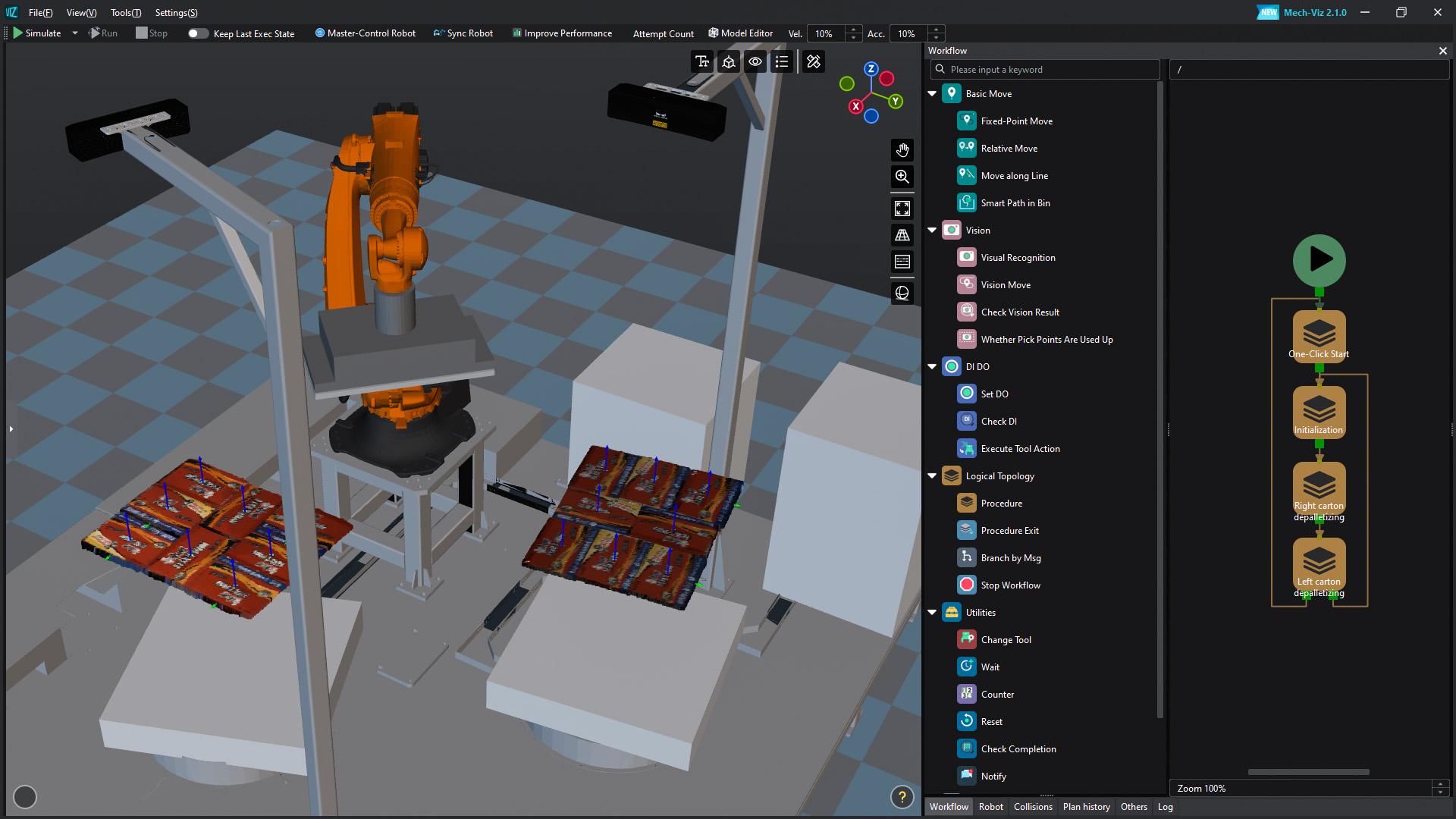Click the workflow keyword search field

[x=1045, y=70]
